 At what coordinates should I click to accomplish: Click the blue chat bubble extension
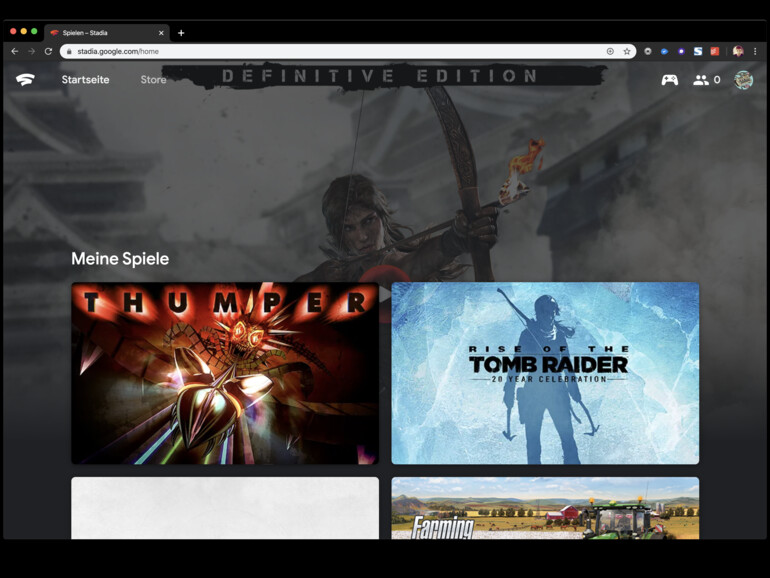[664, 51]
